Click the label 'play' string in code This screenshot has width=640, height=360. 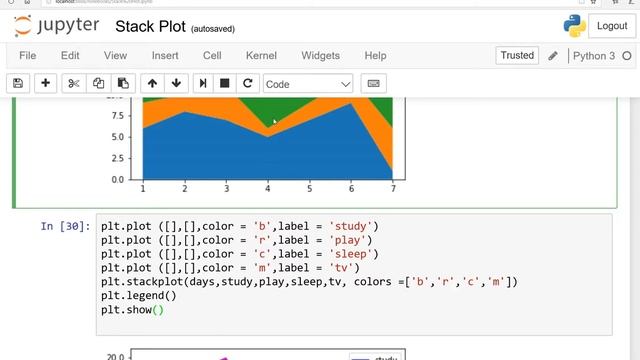click(x=347, y=240)
